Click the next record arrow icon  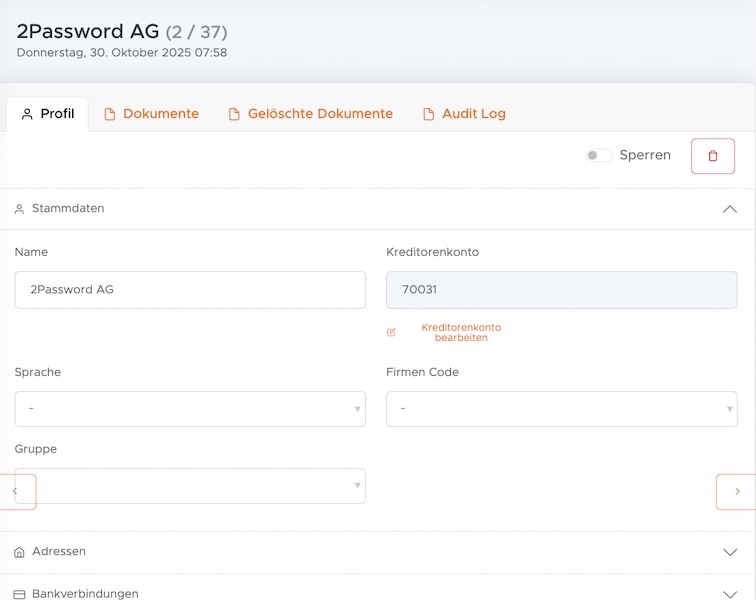(737, 491)
